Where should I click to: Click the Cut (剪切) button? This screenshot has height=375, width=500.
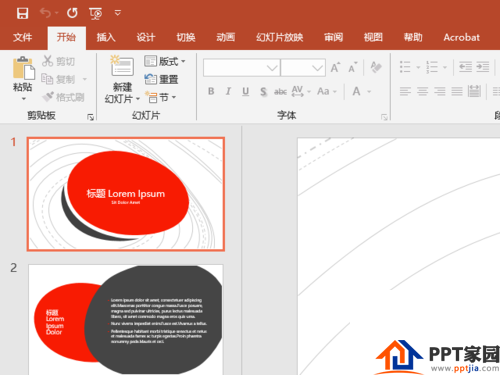pyautogui.click(x=58, y=61)
